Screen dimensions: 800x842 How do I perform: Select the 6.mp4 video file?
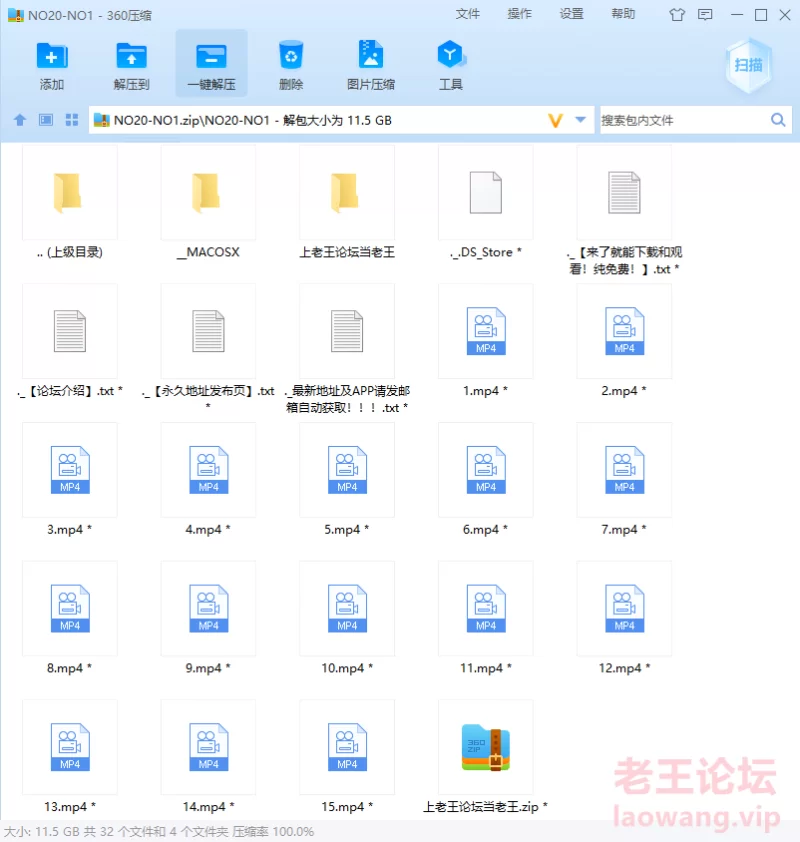[x=486, y=481]
